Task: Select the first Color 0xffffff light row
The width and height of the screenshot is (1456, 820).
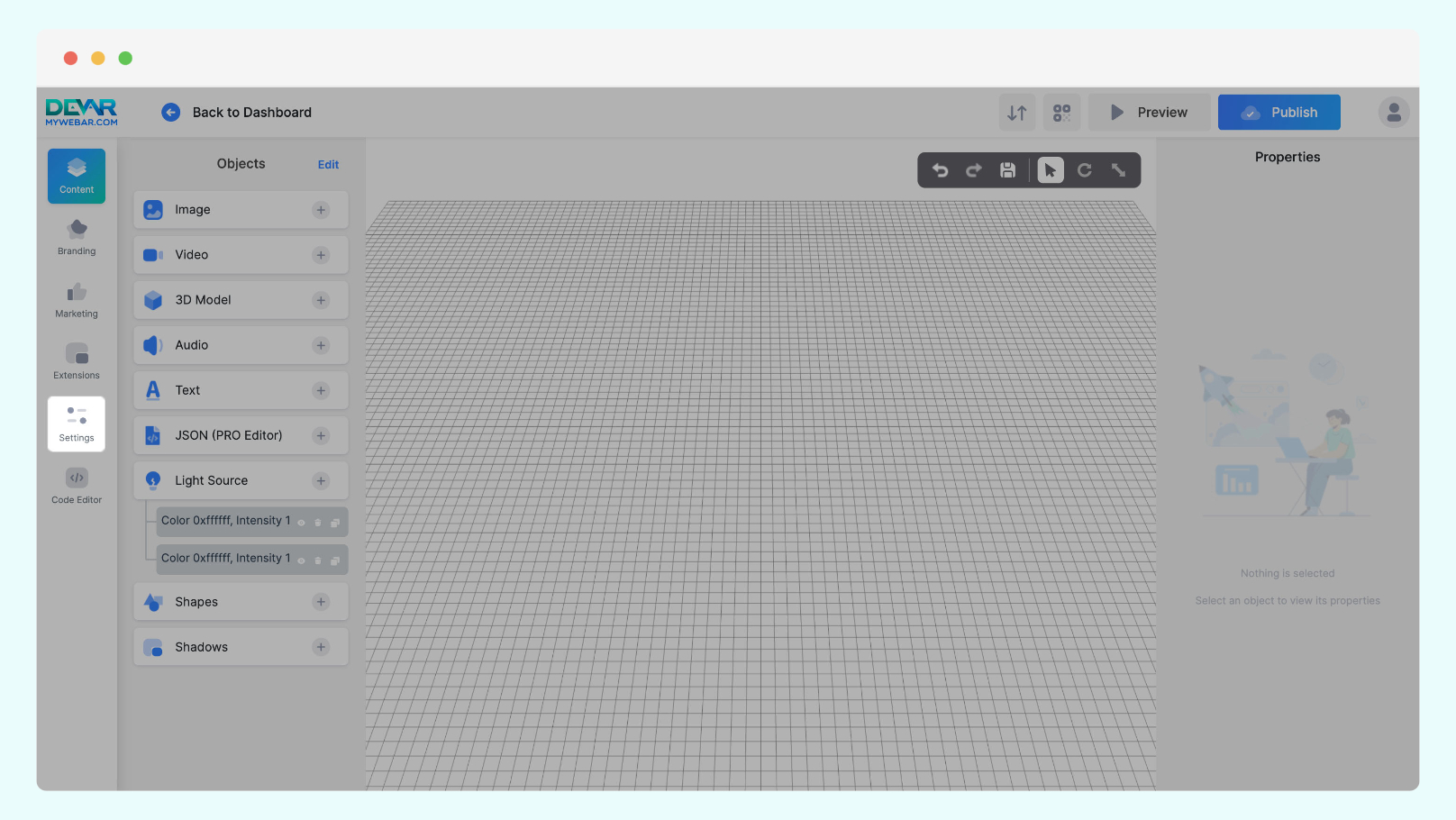Action: click(252, 522)
